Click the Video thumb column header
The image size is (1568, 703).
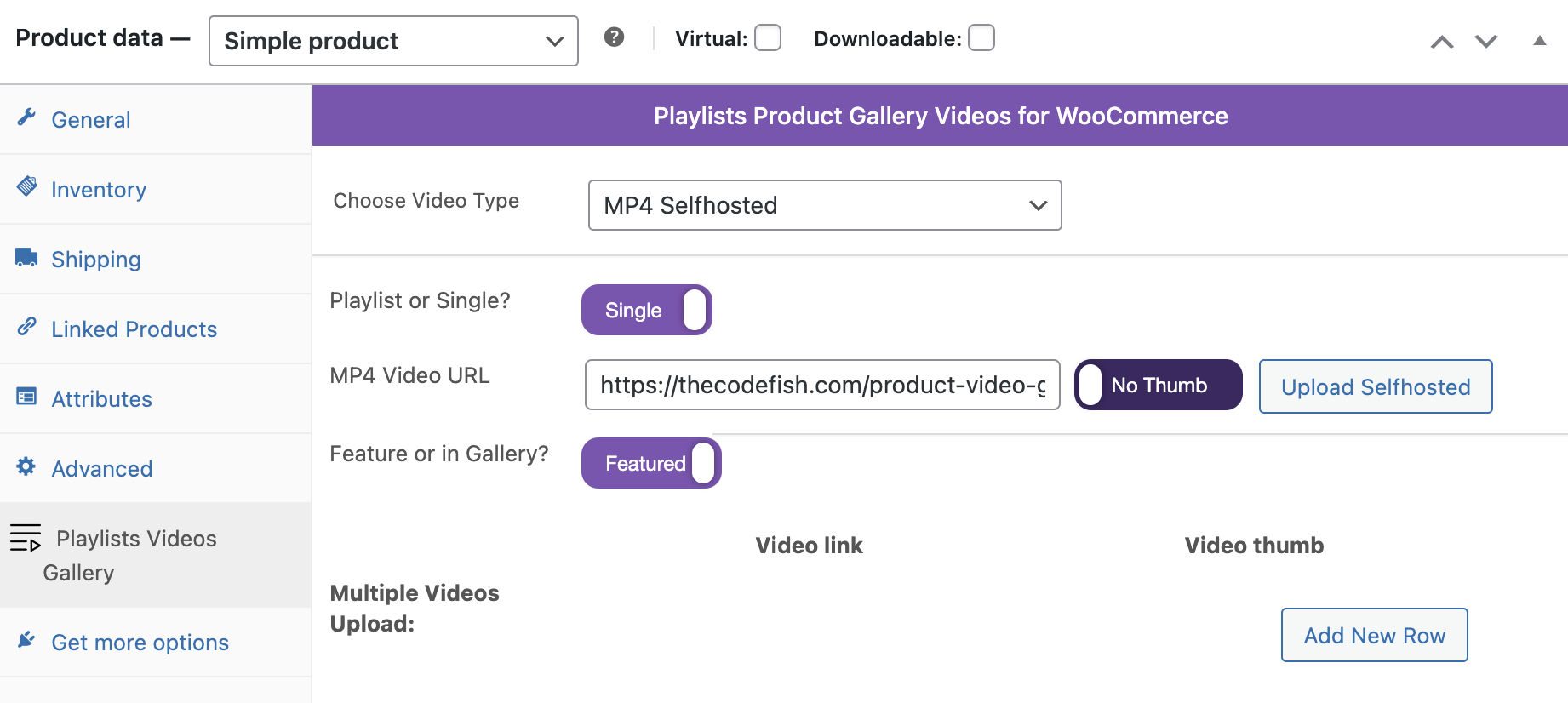(x=1254, y=546)
